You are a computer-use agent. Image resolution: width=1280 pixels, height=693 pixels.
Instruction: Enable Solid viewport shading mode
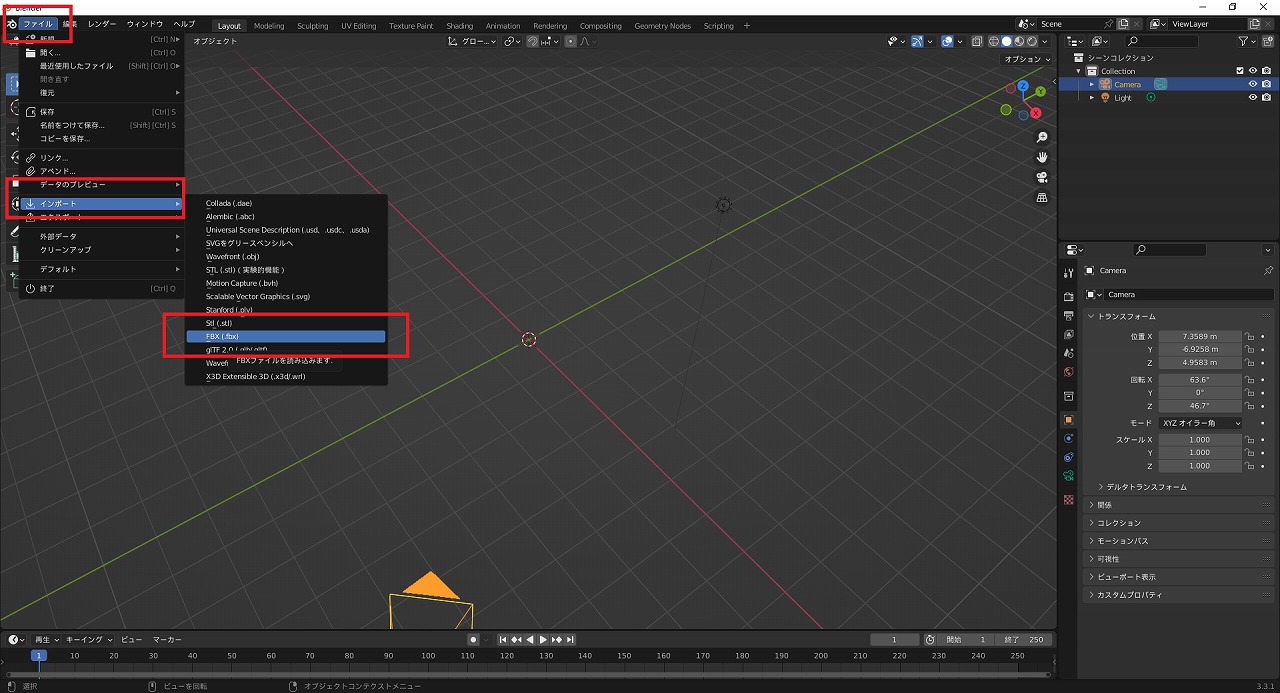1007,40
